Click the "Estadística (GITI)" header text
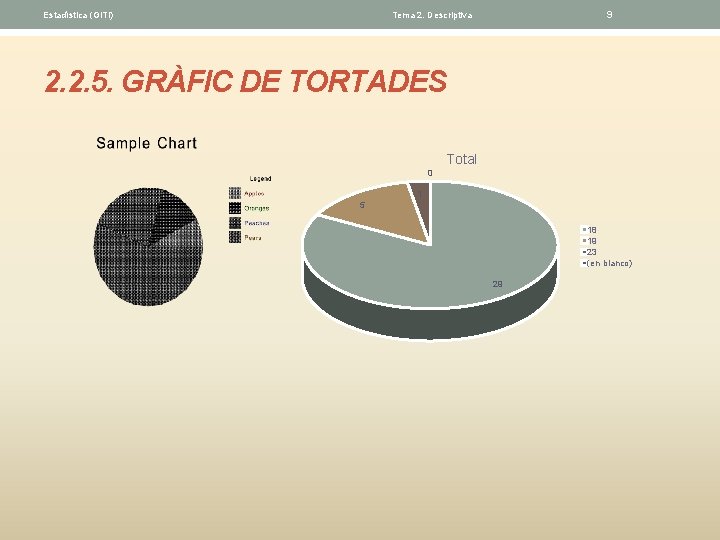Image resolution: width=720 pixels, height=540 pixels. (78, 15)
